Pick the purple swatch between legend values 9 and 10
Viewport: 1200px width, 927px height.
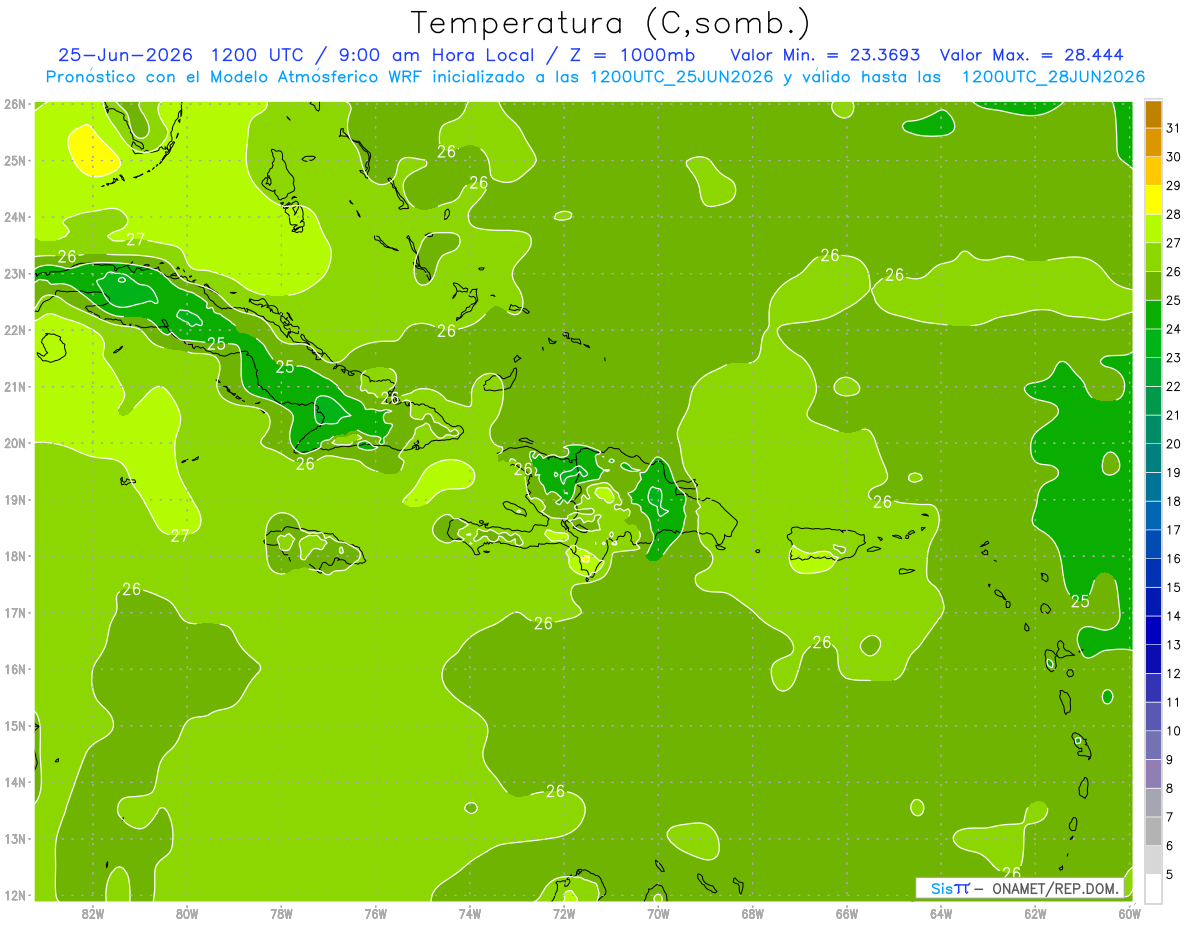coord(1153,745)
